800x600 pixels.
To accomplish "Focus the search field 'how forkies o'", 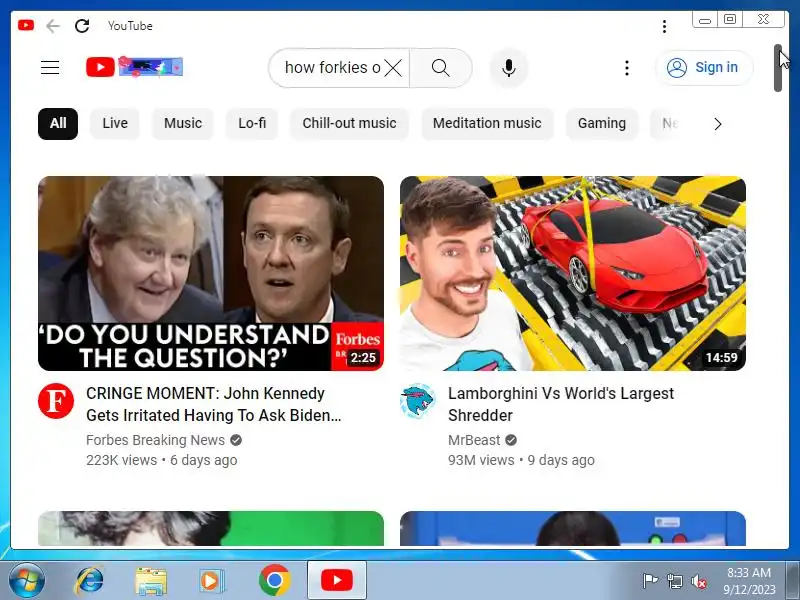I will point(332,67).
